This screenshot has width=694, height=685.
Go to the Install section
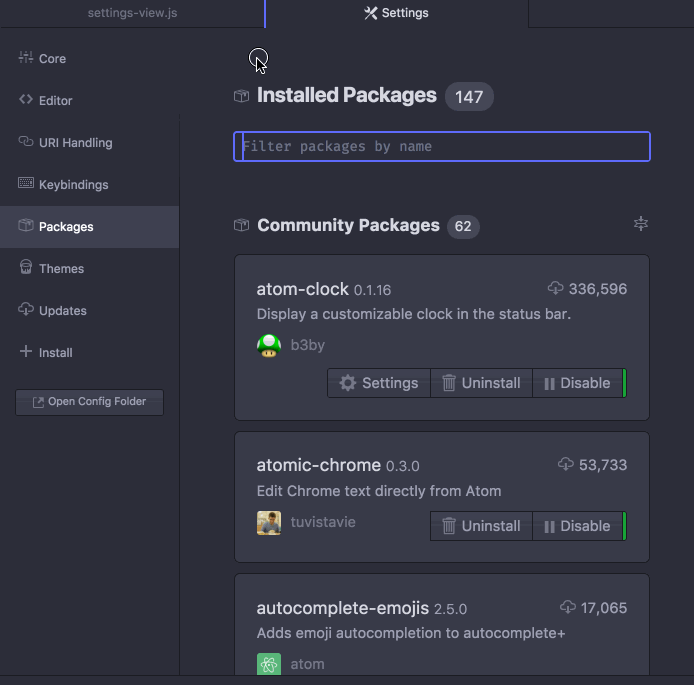89,353
